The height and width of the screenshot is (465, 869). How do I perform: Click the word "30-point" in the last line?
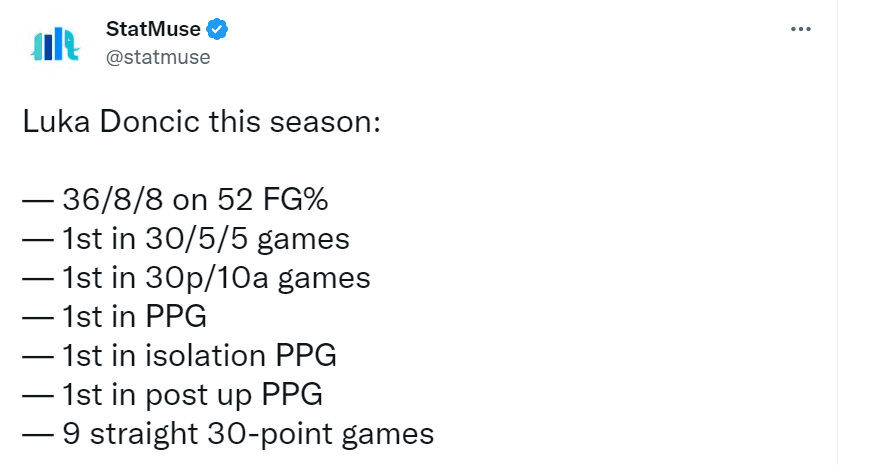click(270, 433)
